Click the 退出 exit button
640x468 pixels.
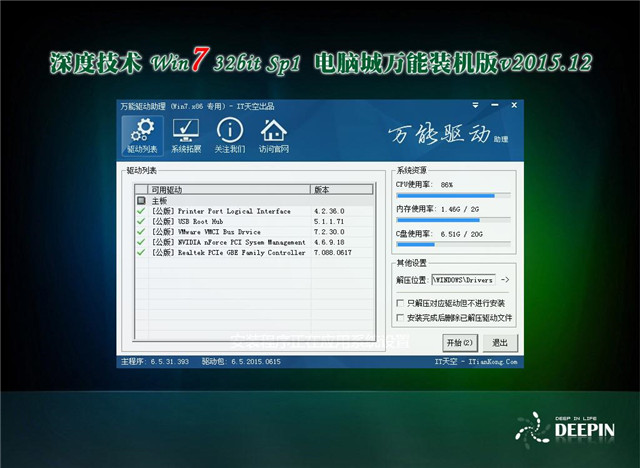[500, 343]
